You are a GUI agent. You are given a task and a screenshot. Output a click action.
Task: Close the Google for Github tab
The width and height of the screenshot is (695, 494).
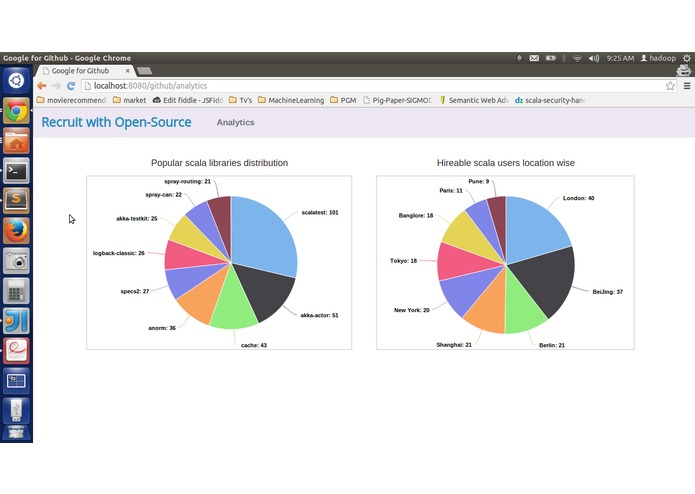(x=128, y=70)
